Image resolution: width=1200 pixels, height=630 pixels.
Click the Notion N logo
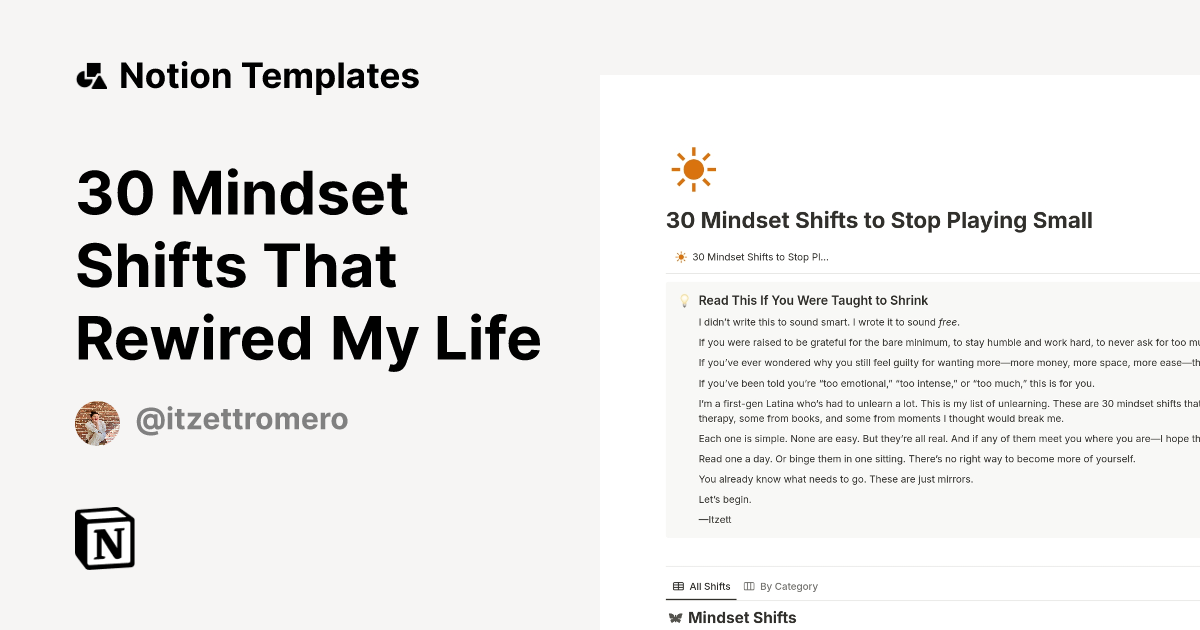105,538
